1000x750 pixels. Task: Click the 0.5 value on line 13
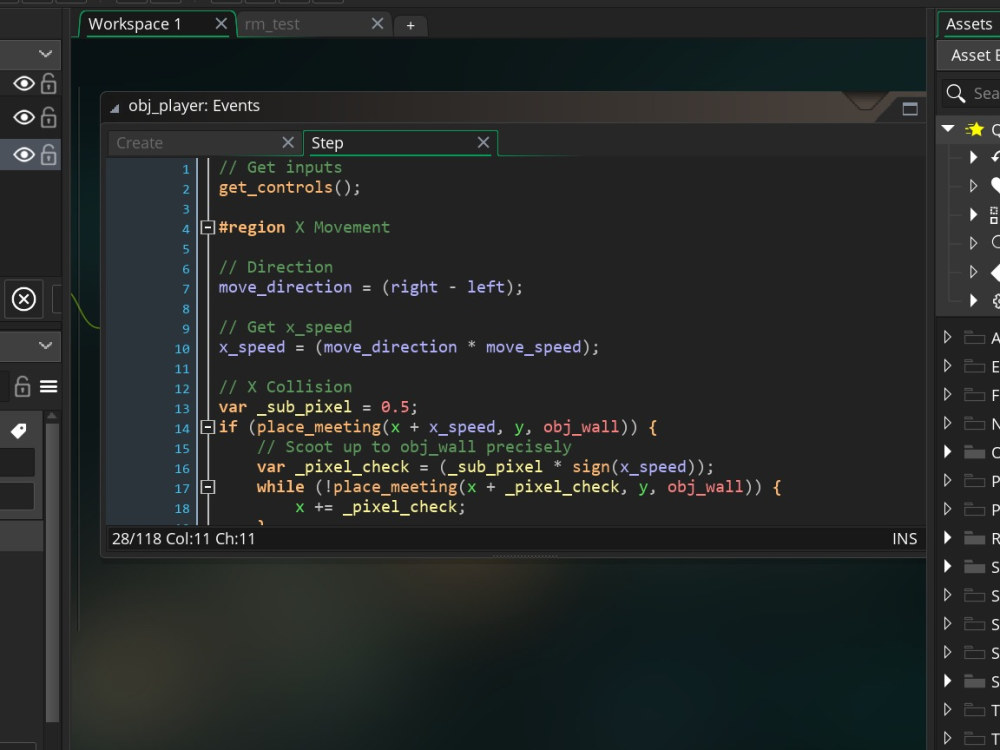coord(395,407)
